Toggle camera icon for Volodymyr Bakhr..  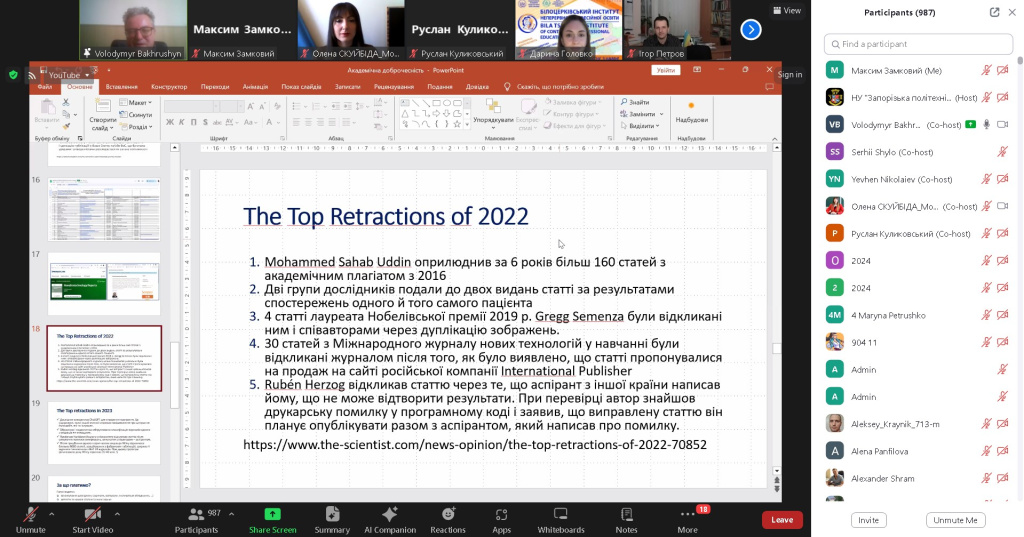(x=1002, y=125)
